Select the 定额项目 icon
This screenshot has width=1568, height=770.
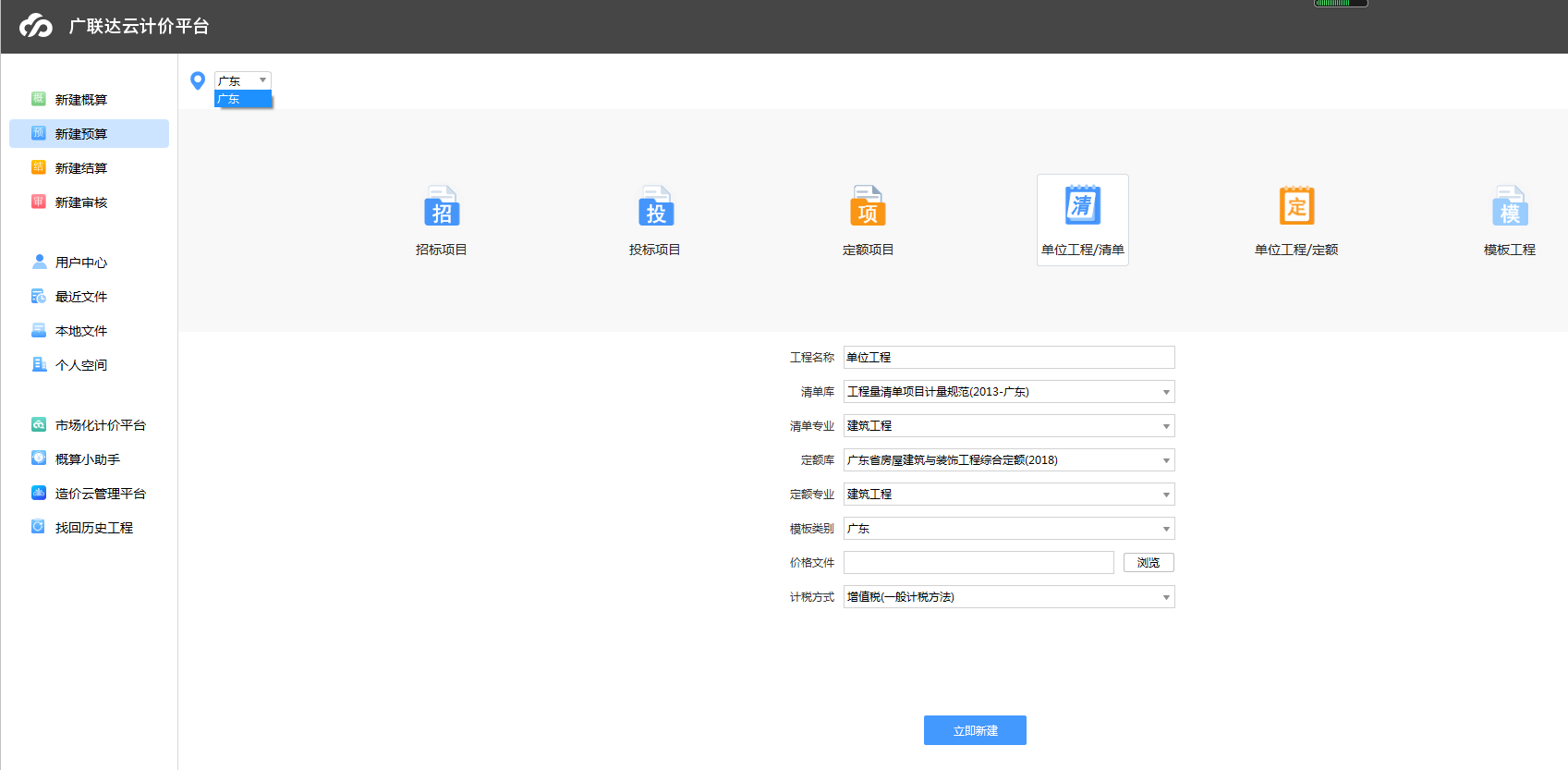point(869,206)
